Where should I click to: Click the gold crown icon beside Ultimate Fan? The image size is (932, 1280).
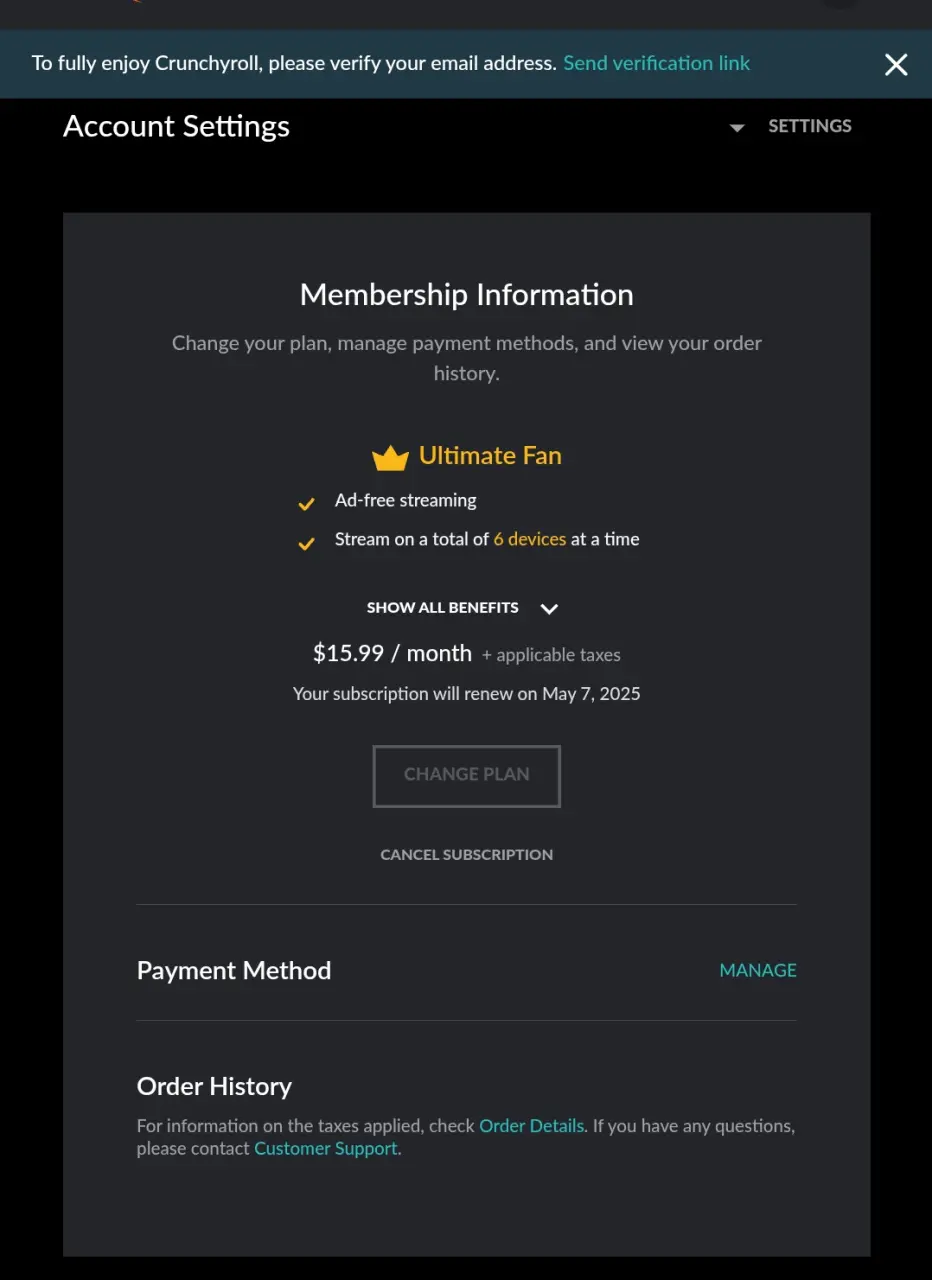tap(390, 458)
